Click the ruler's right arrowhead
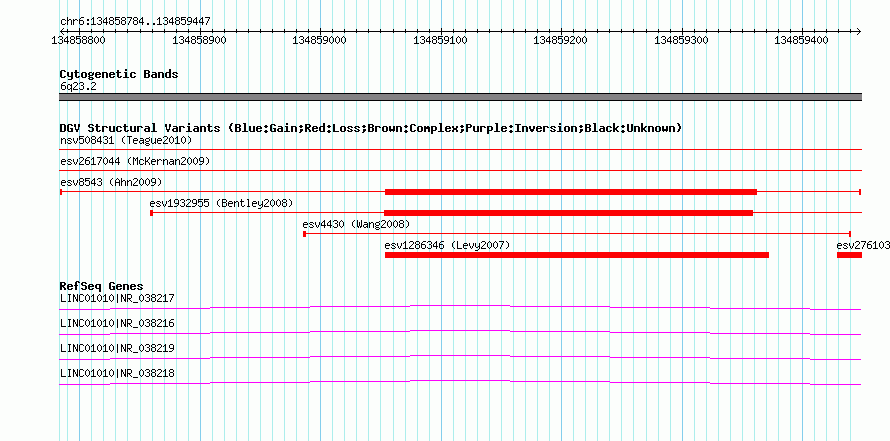This screenshot has height=441, width=890. (858, 31)
